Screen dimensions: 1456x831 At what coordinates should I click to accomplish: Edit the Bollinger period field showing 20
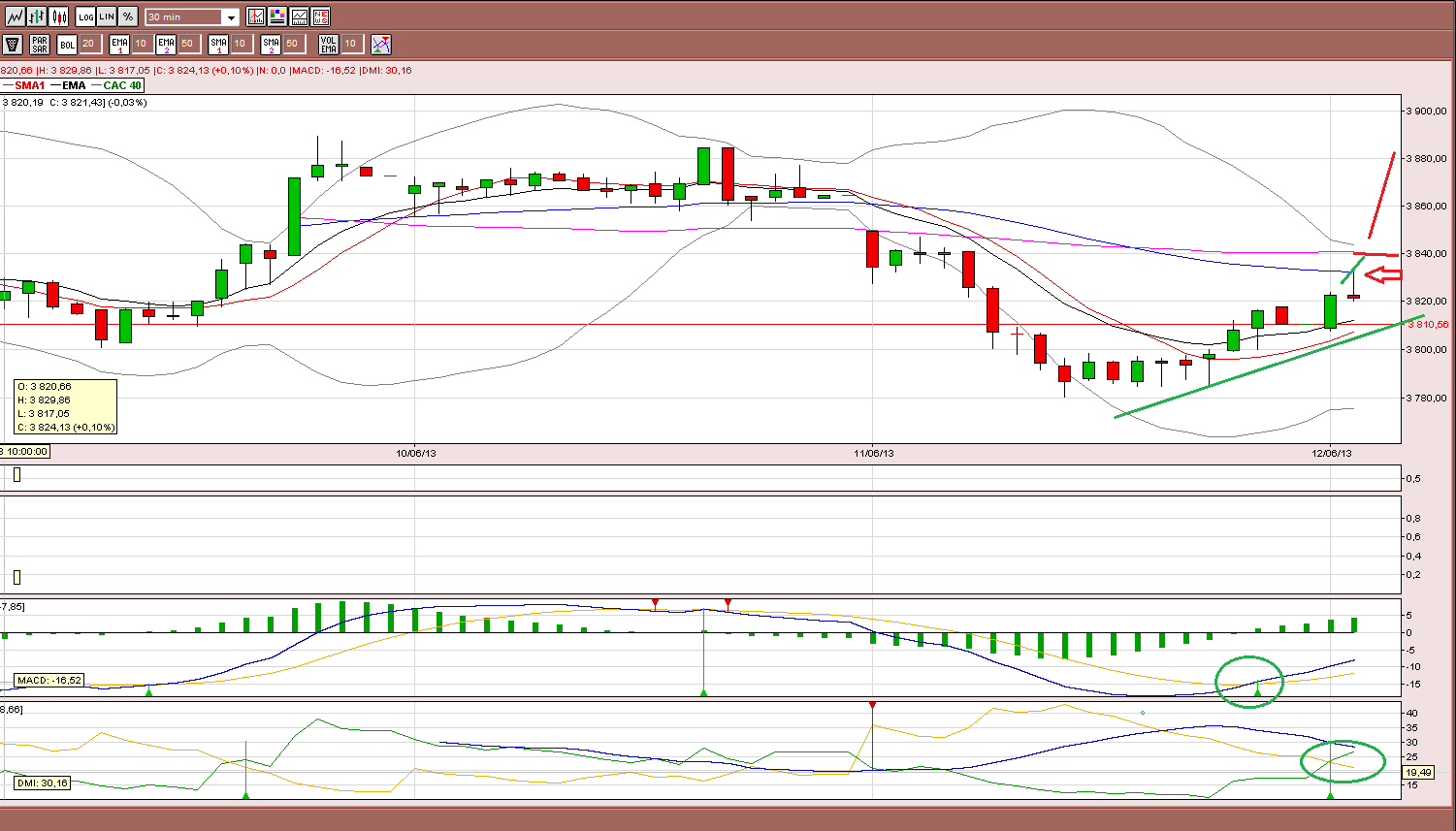89,44
